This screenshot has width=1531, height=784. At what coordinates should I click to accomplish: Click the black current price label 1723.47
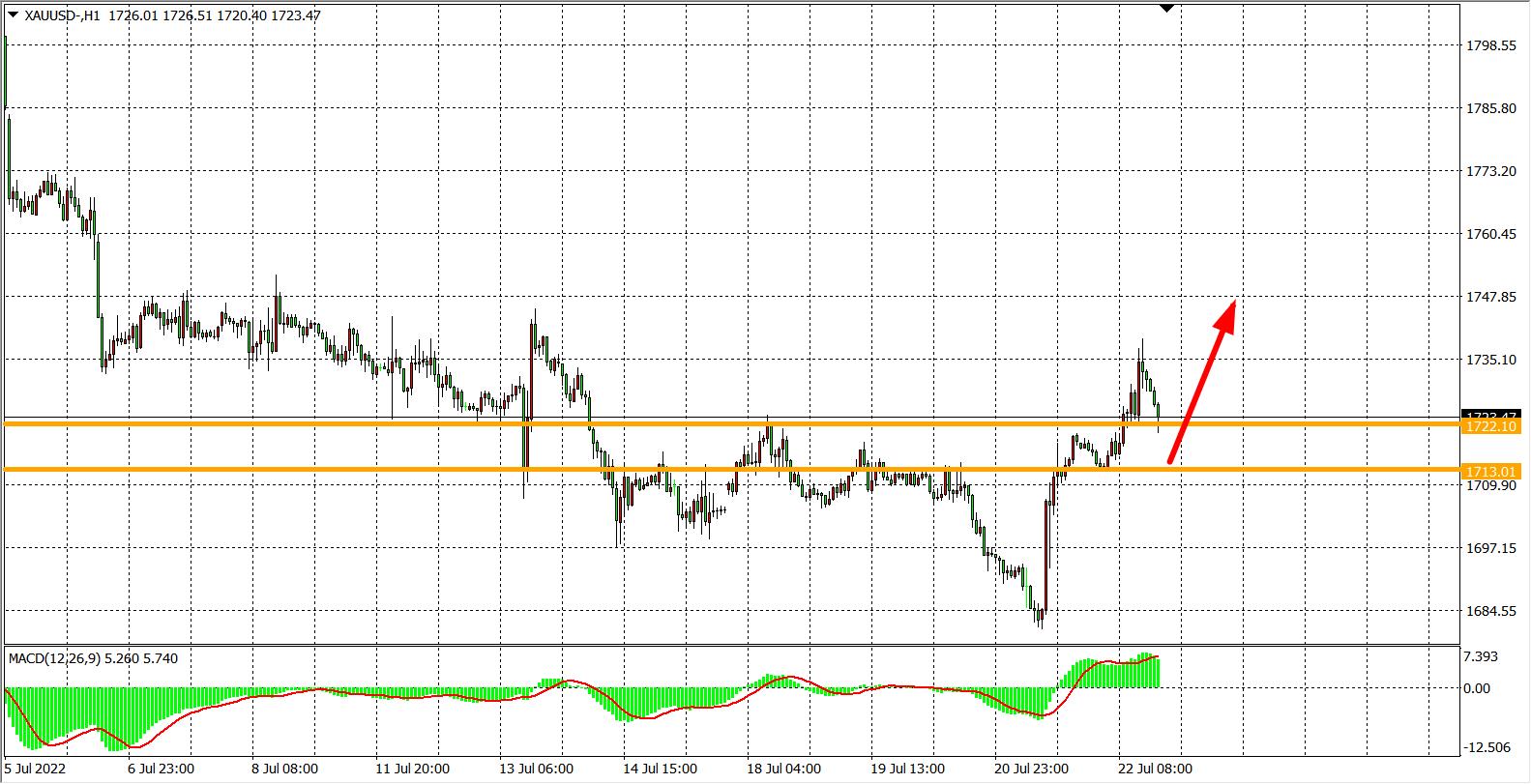[1491, 416]
